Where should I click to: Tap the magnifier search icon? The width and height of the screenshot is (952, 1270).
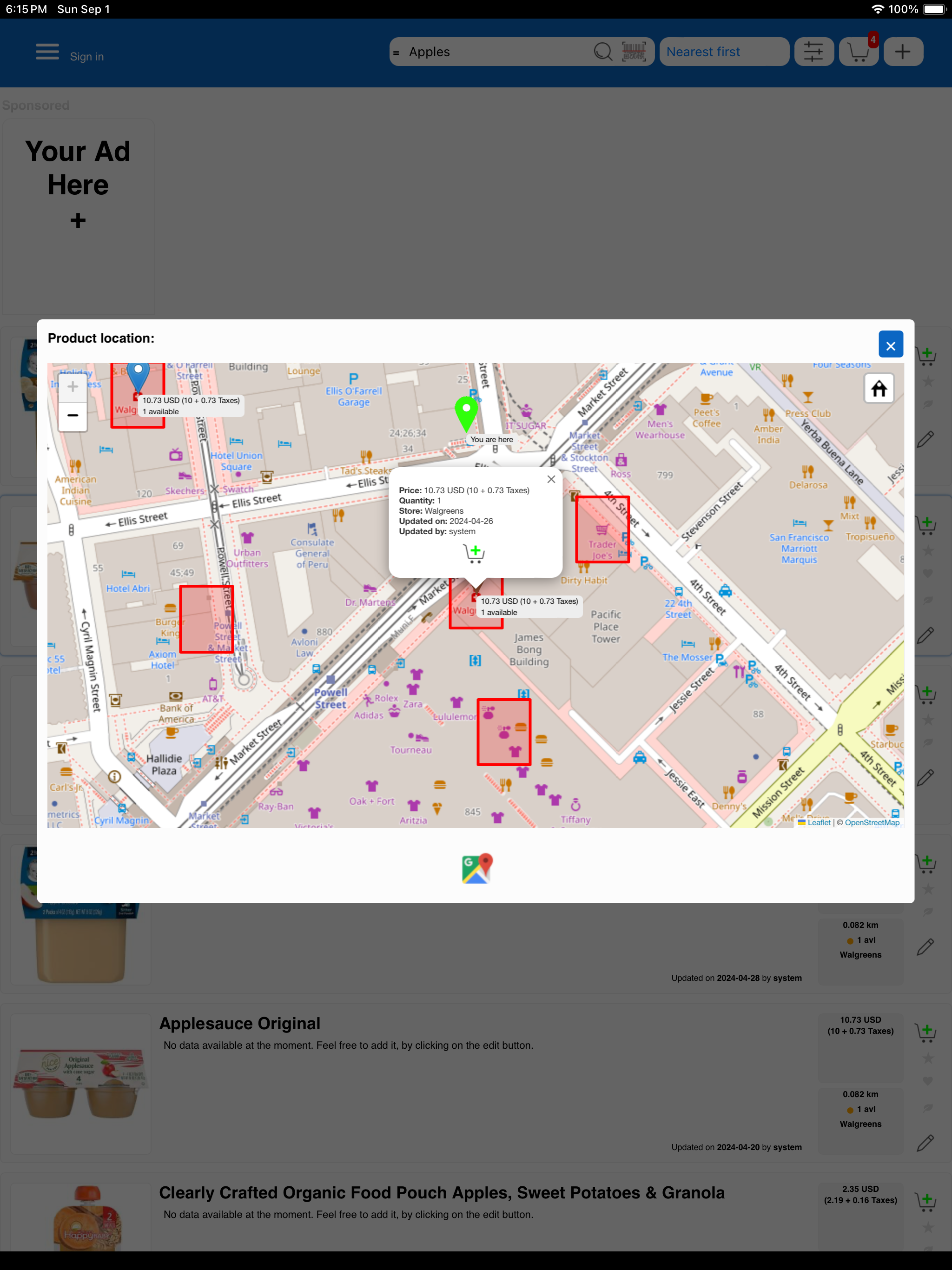602,52
